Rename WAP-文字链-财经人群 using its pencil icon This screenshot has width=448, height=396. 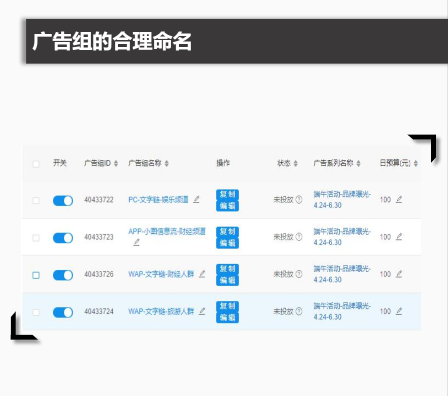(202, 274)
